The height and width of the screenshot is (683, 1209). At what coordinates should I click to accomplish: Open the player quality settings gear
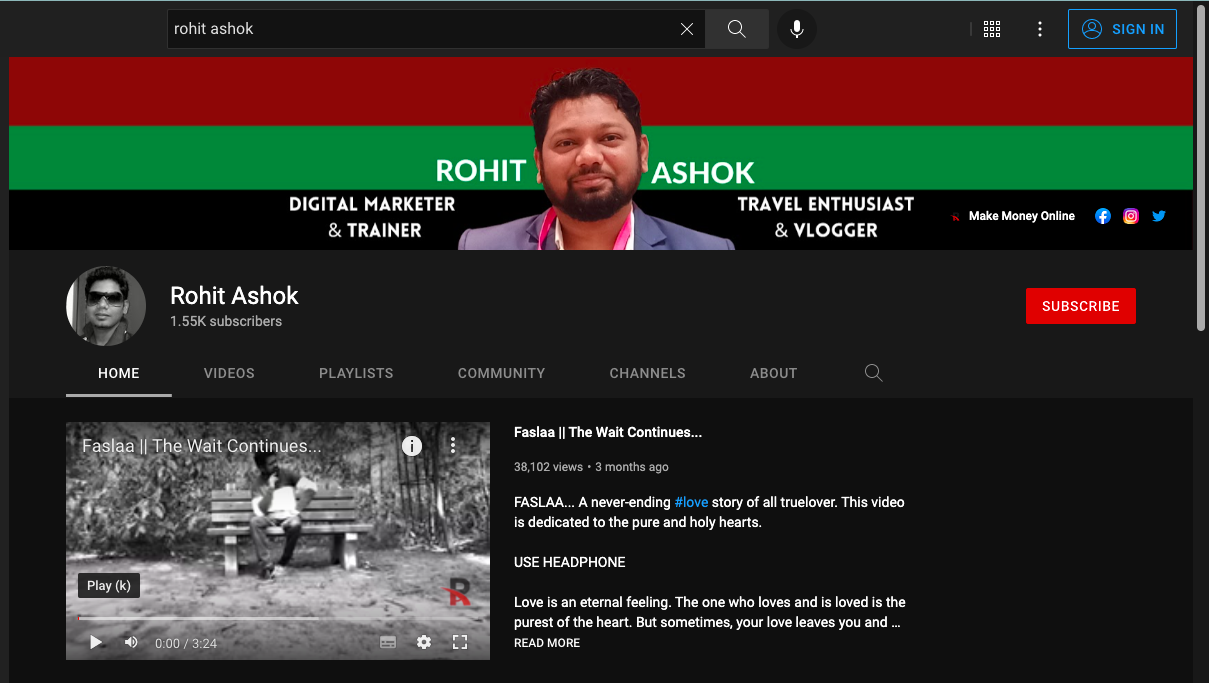[x=424, y=642]
